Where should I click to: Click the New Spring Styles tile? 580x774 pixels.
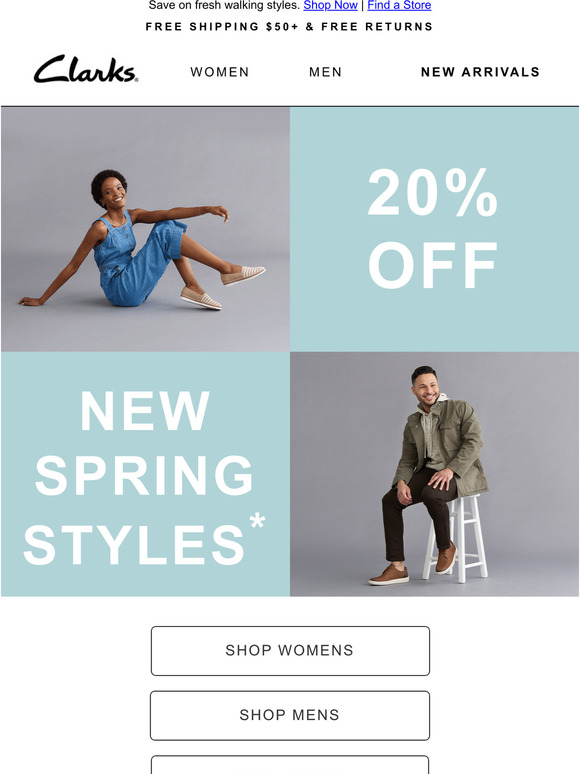(x=145, y=474)
